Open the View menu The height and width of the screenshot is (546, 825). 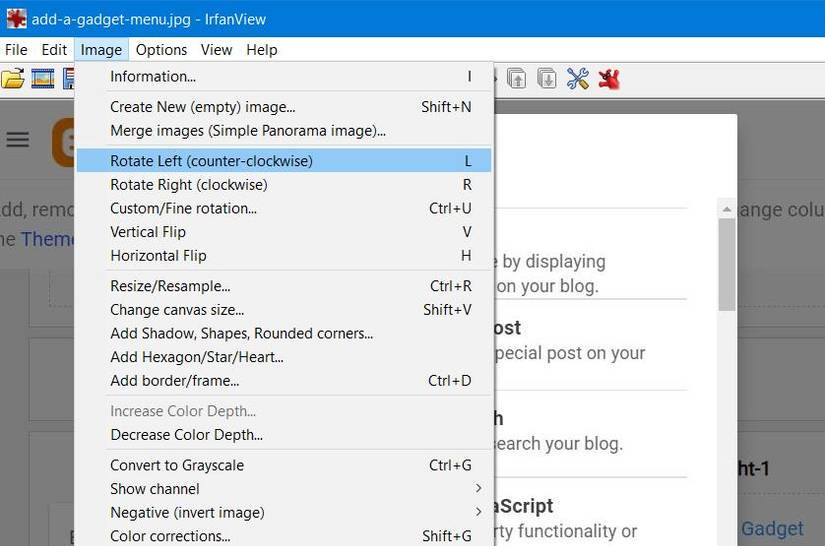coord(216,50)
